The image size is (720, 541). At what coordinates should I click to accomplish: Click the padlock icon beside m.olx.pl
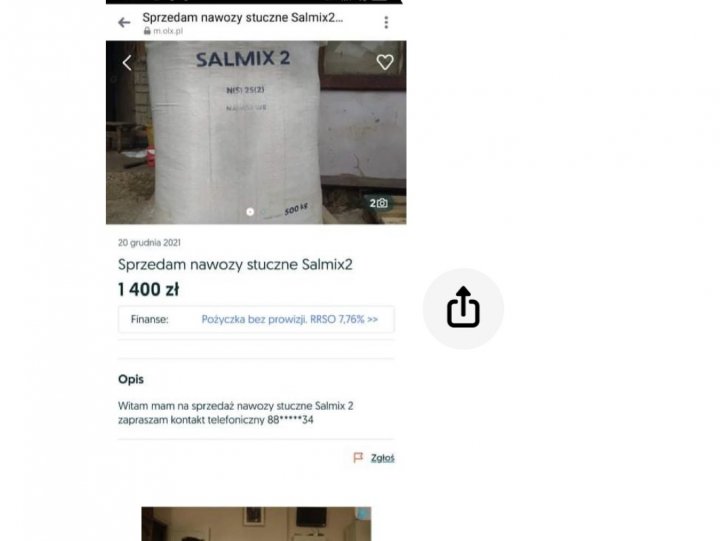pyautogui.click(x=147, y=31)
